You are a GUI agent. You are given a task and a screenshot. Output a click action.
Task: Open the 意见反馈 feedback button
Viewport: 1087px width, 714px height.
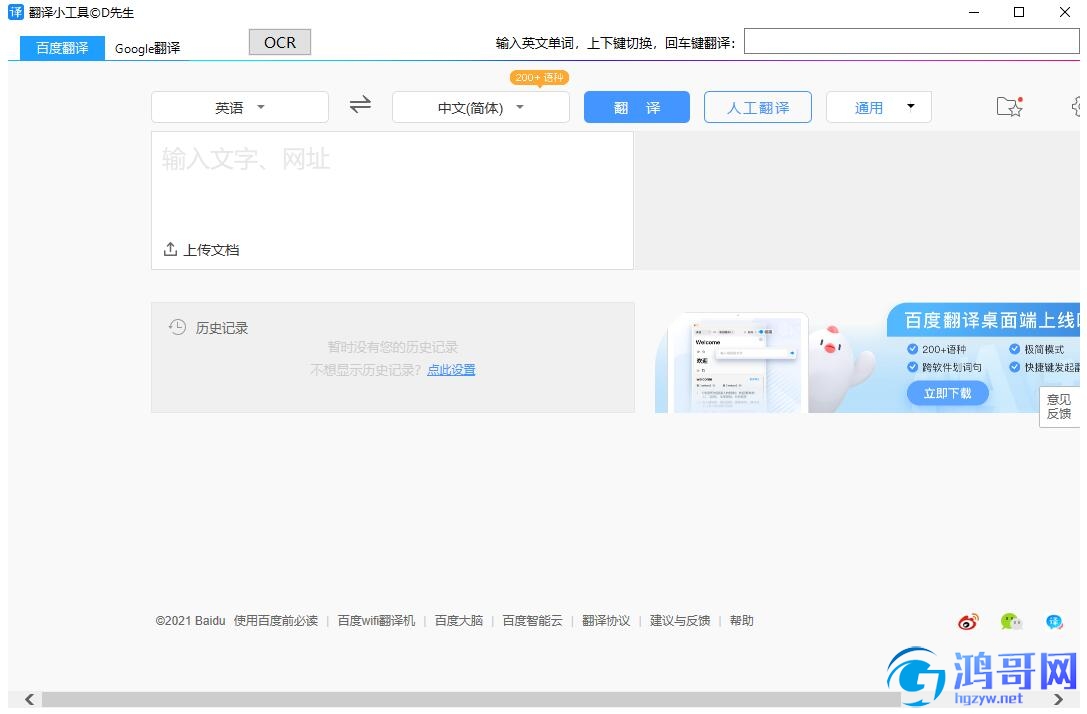point(1059,407)
